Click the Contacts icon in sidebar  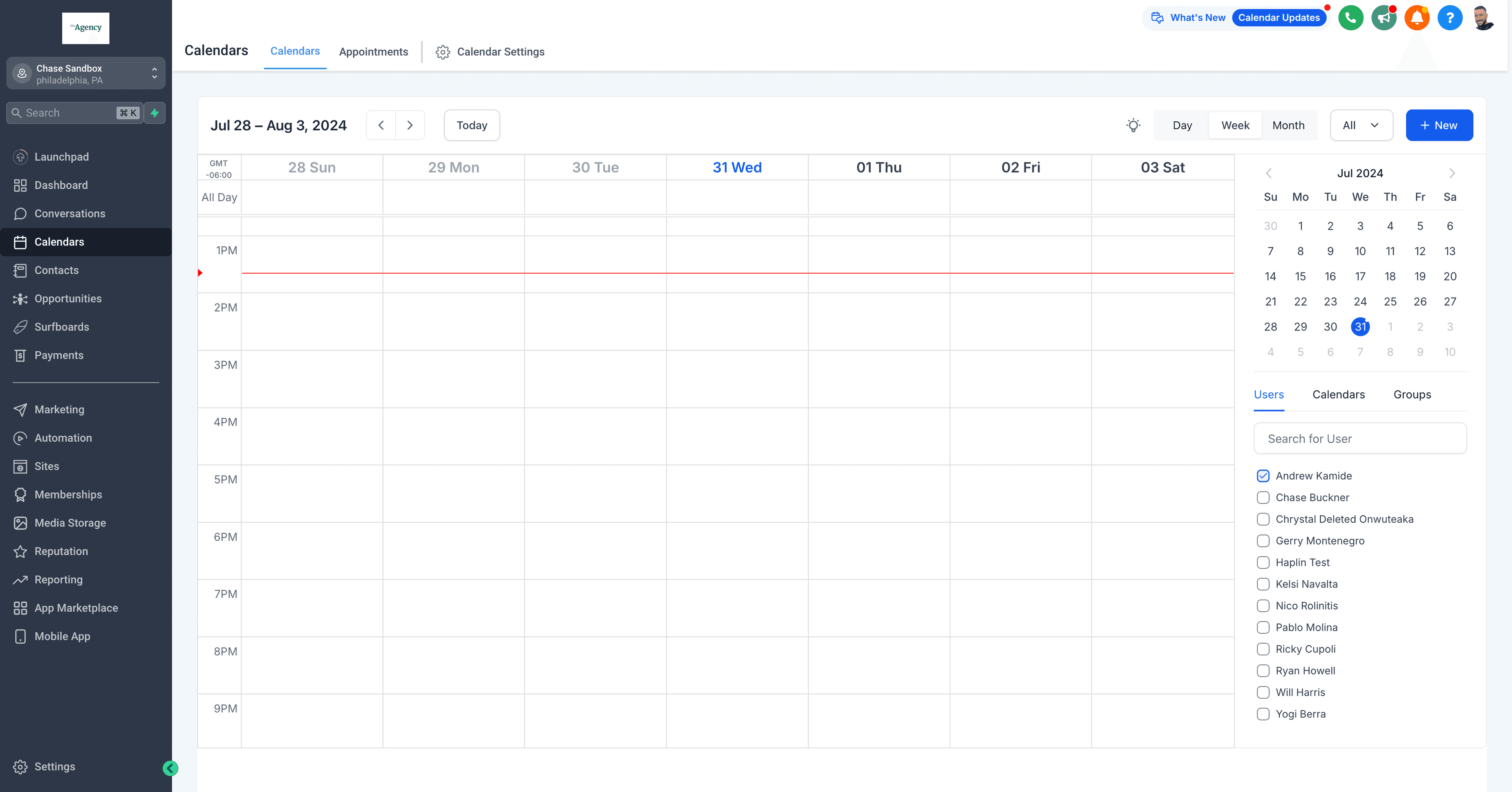pos(20,270)
